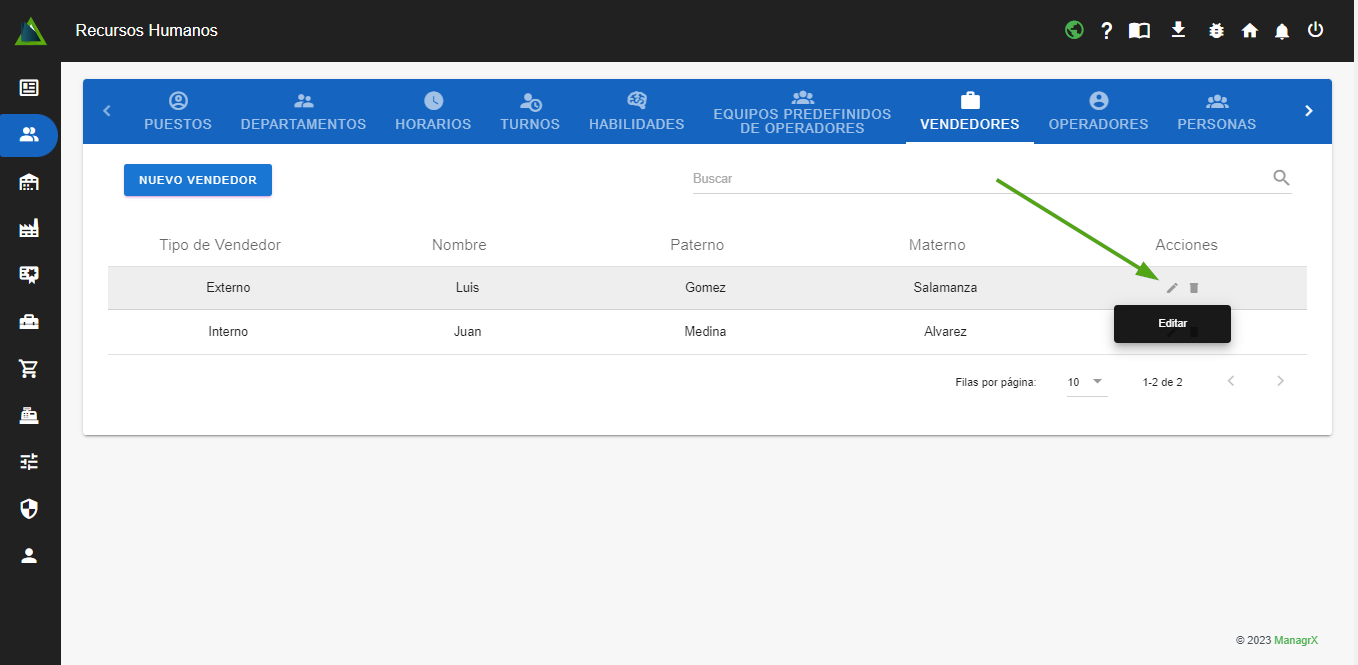This screenshot has width=1358, height=665.
Task: Open notifications bell icon
Action: [1282, 31]
